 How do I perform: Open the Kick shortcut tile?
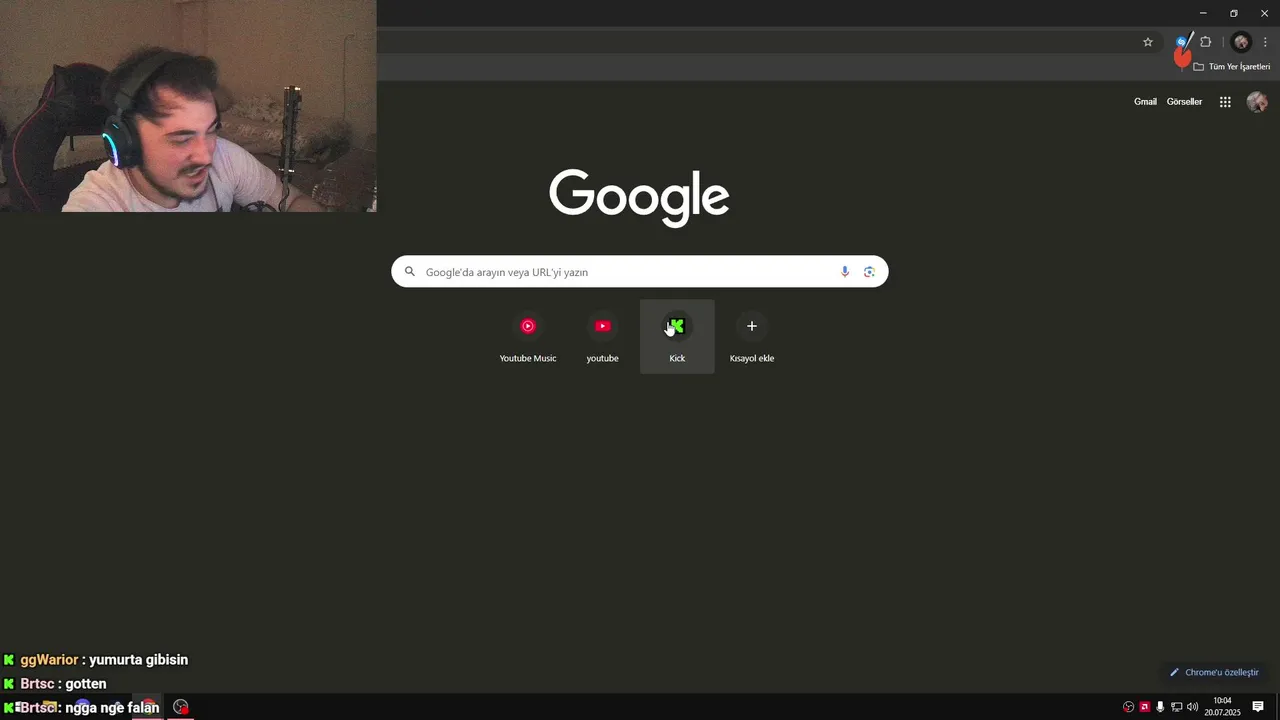point(677,337)
